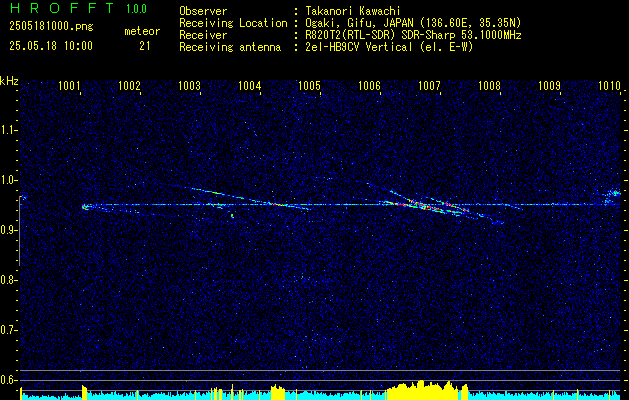Click the Receiver label
This screenshot has height=400, width=629.
pos(203,35)
